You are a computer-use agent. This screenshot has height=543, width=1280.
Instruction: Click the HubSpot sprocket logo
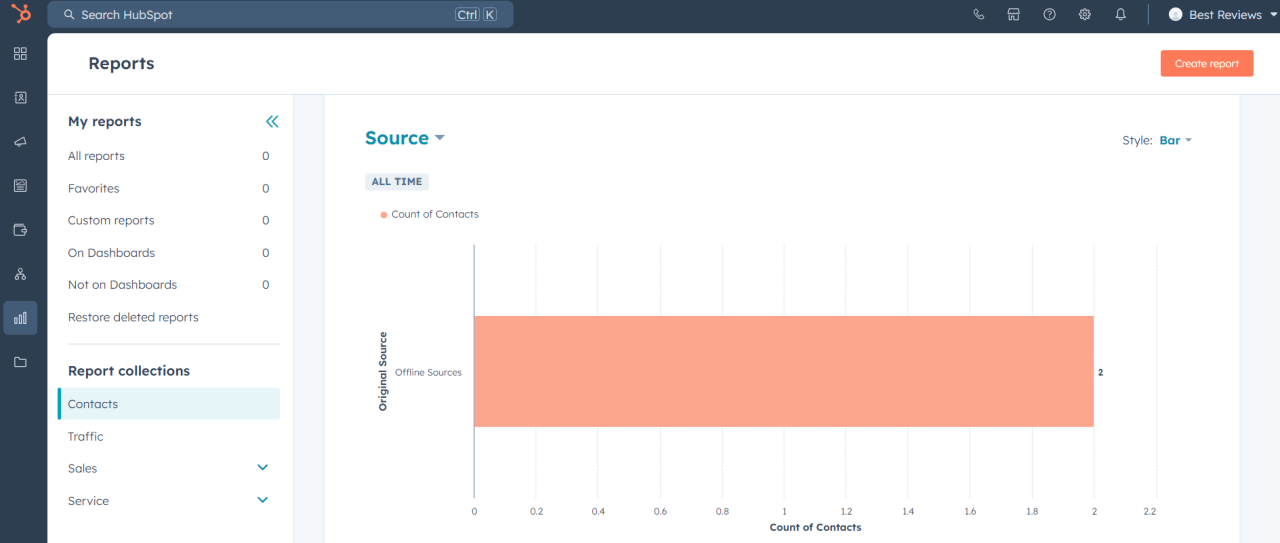tap(20, 14)
